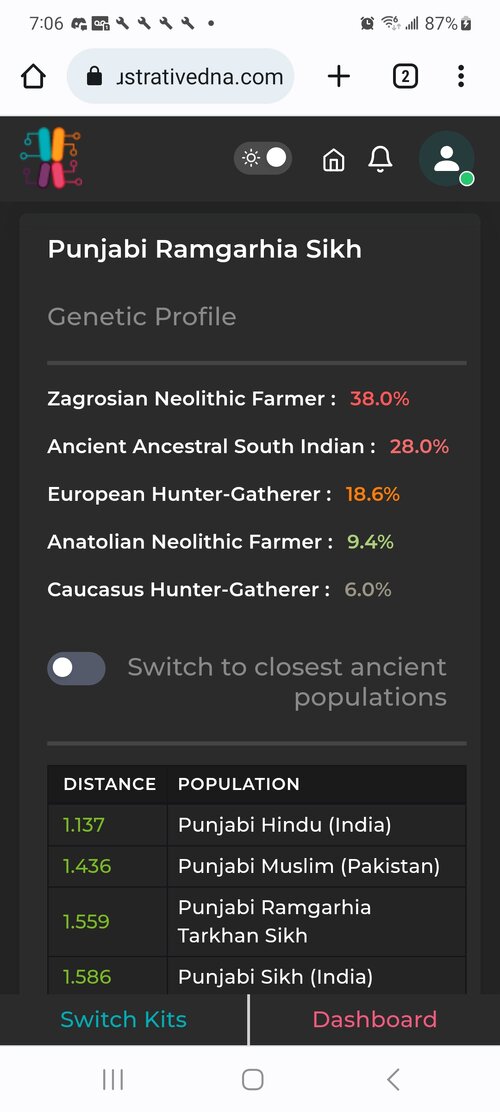Tap the Android recent apps button
Screen dimensions: 500x1112
coord(113,1079)
